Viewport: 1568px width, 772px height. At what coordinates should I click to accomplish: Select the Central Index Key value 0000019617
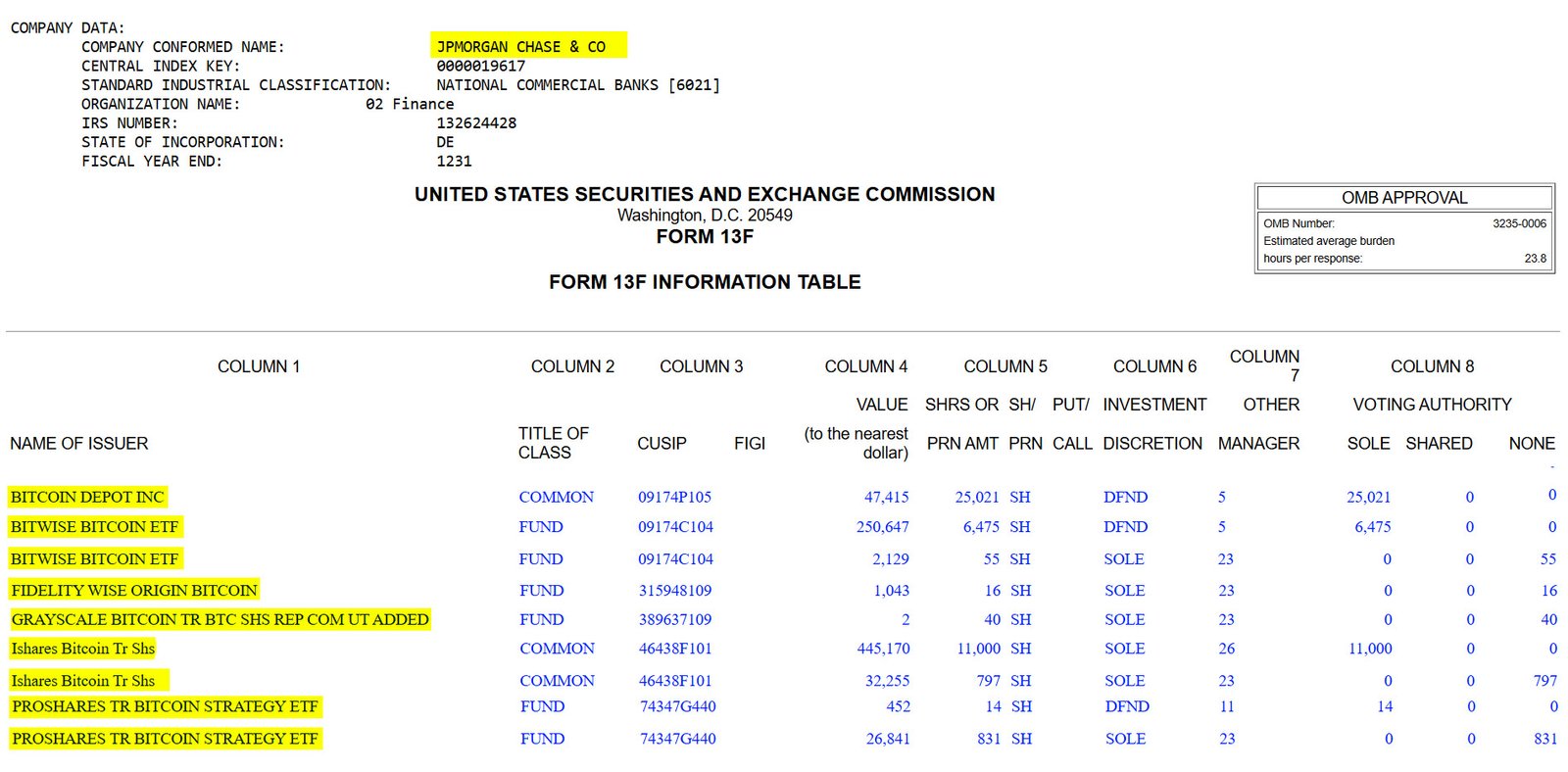click(480, 66)
